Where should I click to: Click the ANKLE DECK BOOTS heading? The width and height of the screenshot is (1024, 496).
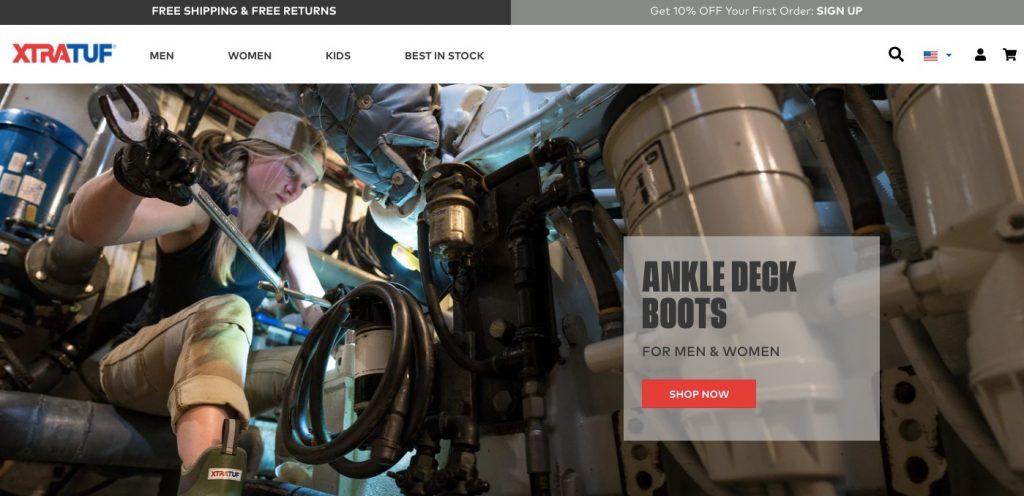pyautogui.click(x=719, y=295)
